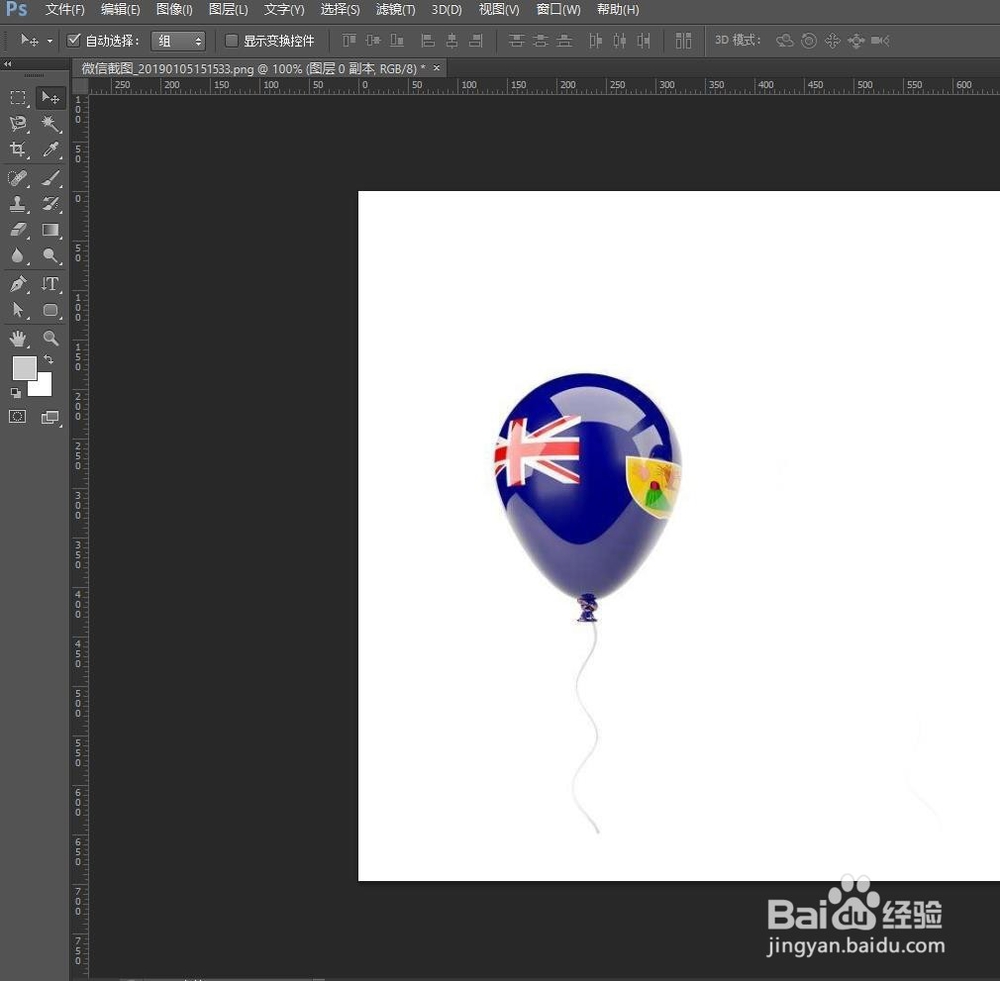
Task: Distribute top edges
Action: pyautogui.click(x=516, y=41)
